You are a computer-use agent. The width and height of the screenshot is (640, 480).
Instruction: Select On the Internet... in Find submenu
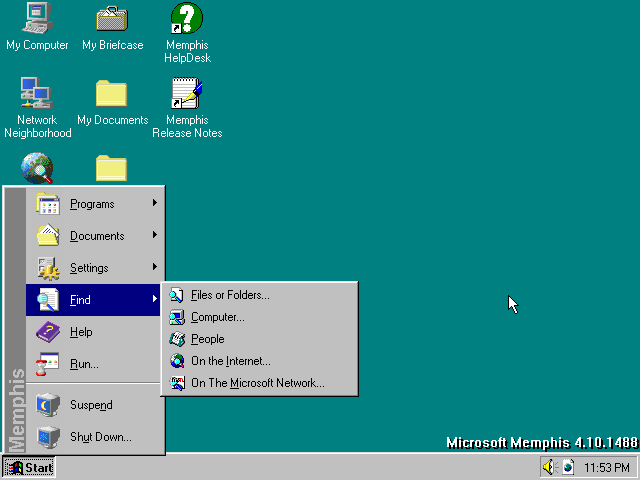(260, 361)
